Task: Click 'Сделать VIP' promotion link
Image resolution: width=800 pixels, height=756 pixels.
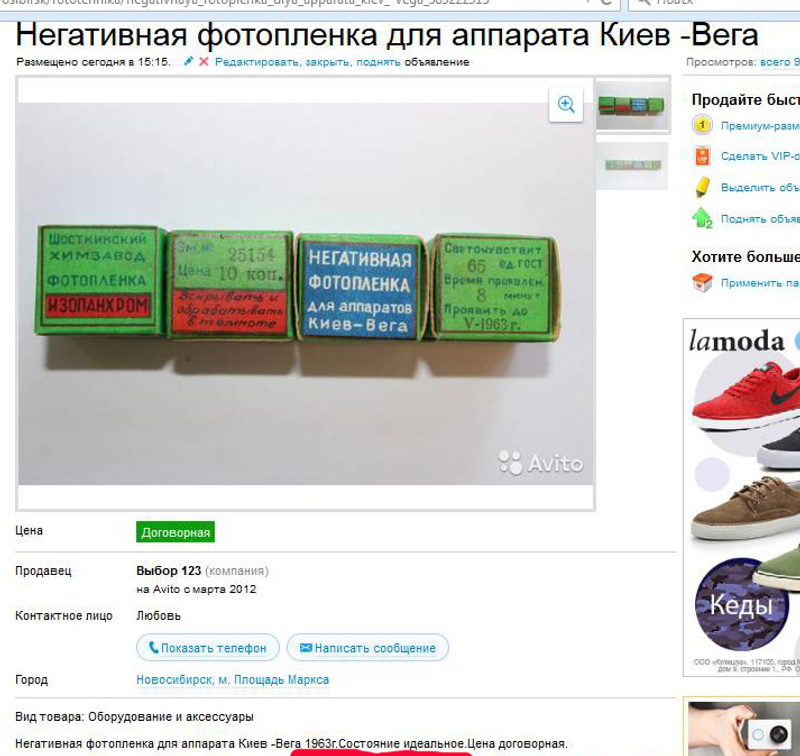Action: tap(760, 156)
